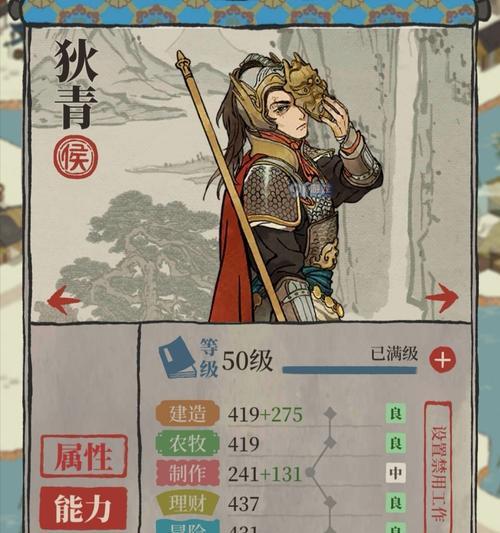This screenshot has height=533, width=500.
Task: Switch to the 能力 abilities tab
Action: coord(84,508)
